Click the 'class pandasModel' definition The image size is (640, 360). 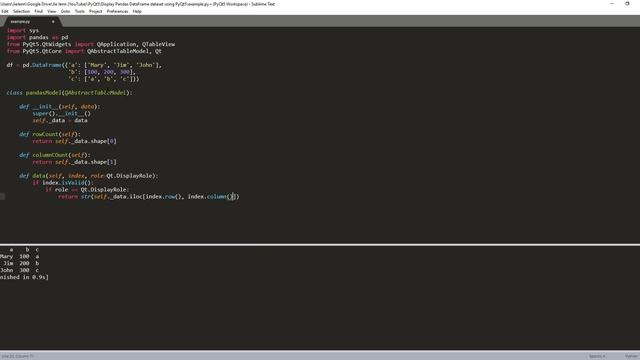[x=69, y=93]
